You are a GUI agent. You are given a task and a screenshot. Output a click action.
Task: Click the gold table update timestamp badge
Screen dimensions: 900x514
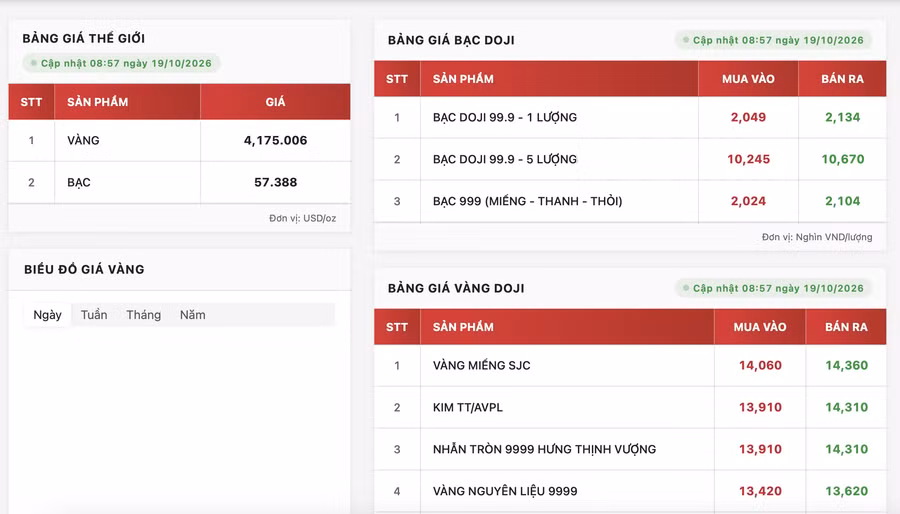click(773, 288)
